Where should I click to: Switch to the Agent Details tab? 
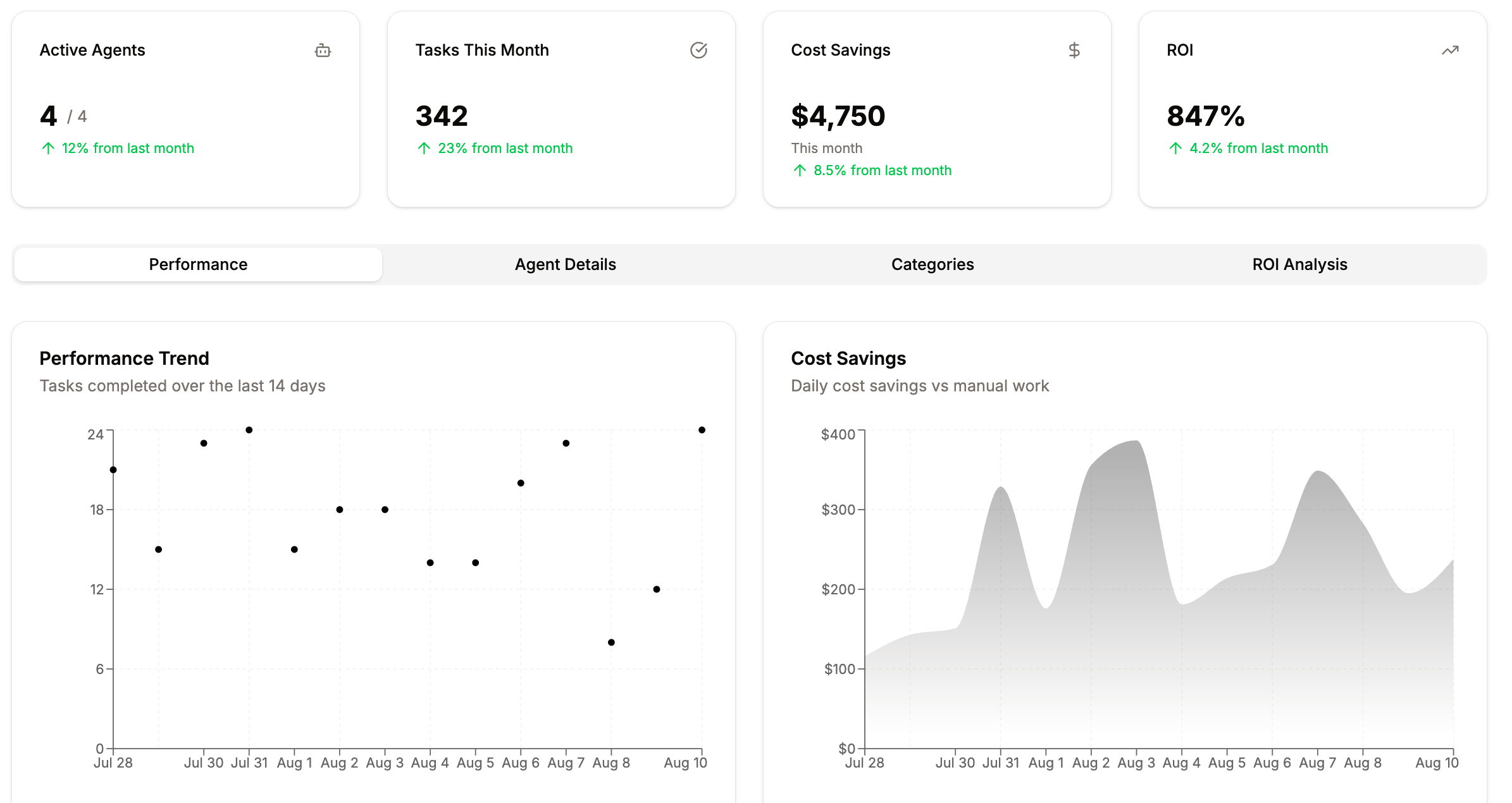coord(565,264)
